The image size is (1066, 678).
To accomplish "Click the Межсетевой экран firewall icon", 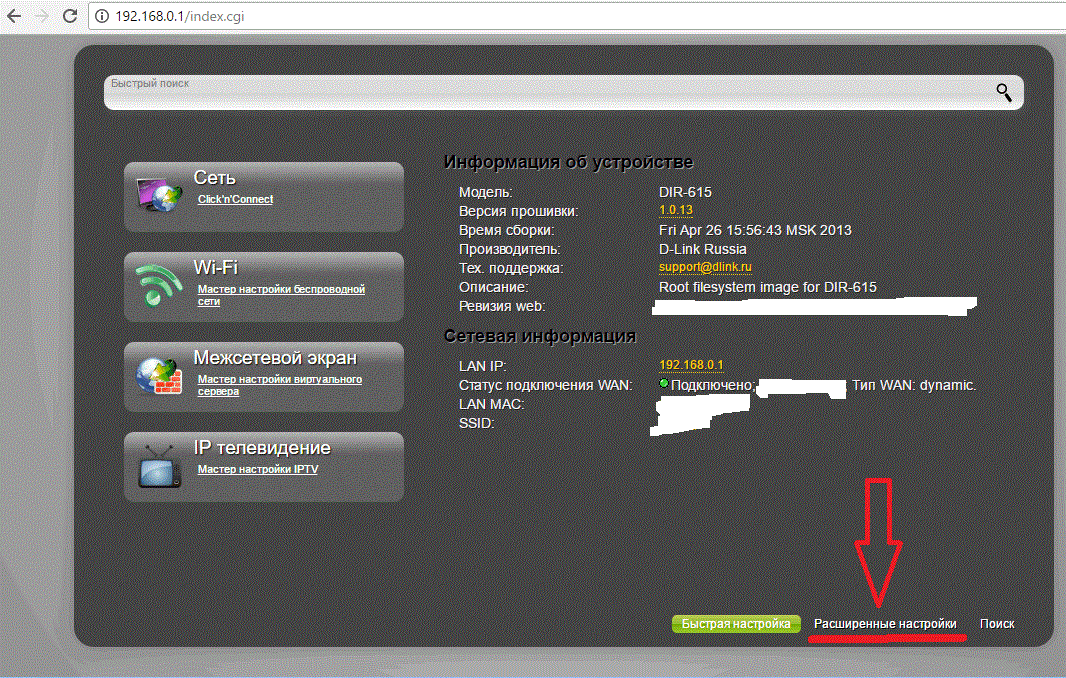I will pyautogui.click(x=158, y=377).
